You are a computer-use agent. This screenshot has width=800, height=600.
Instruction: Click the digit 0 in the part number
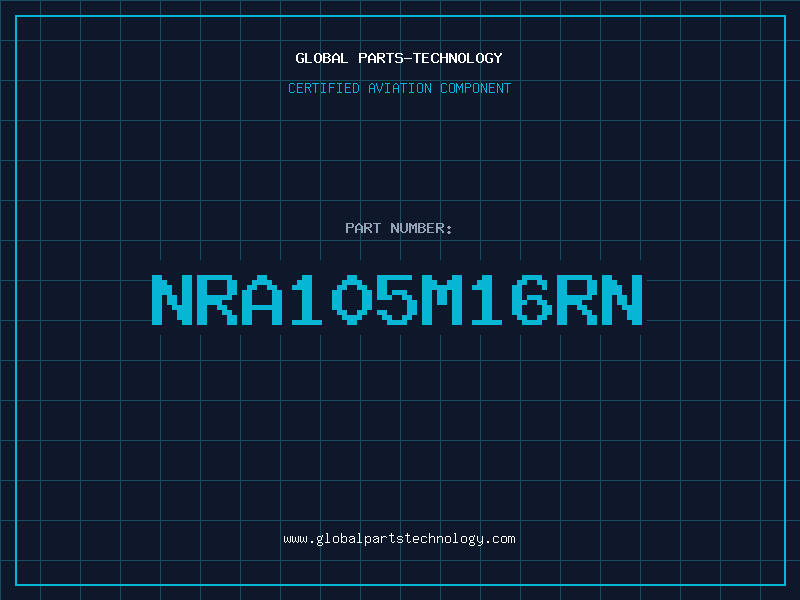coord(352,300)
